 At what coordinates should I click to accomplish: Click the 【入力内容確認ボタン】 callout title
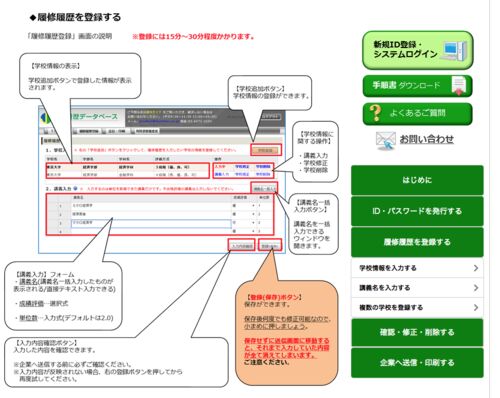[46, 343]
